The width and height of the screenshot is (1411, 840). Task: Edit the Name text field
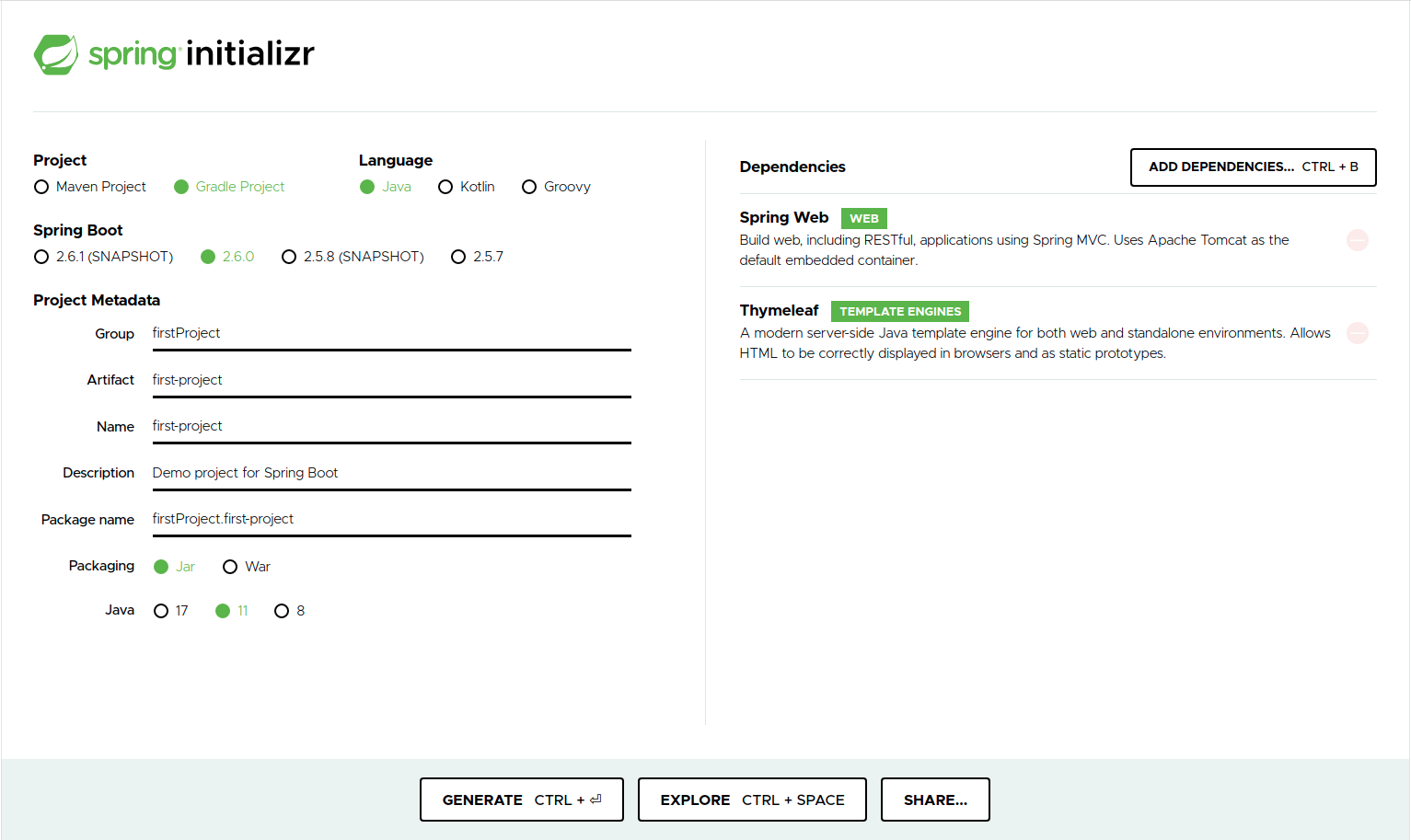[392, 427]
